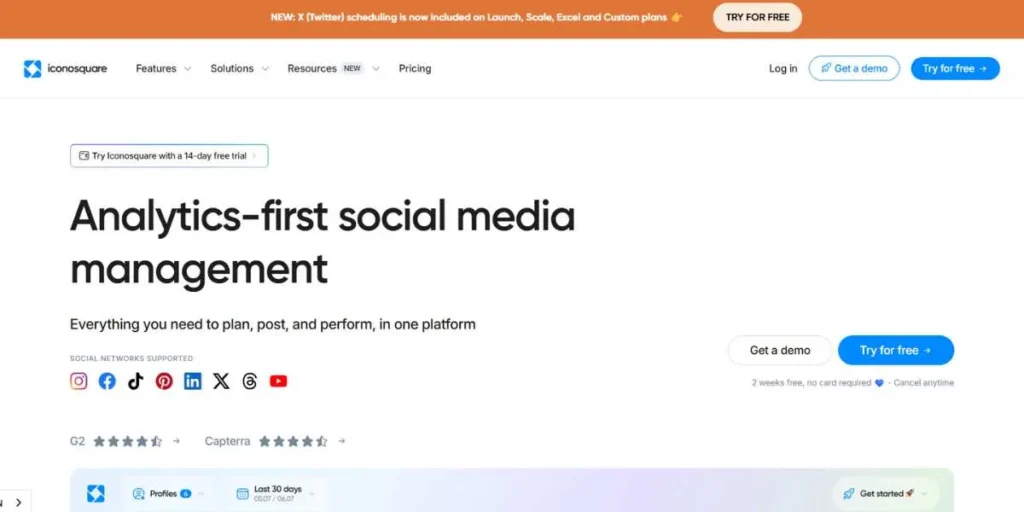
Task: Click the 14-day free trial pill
Action: (169, 156)
